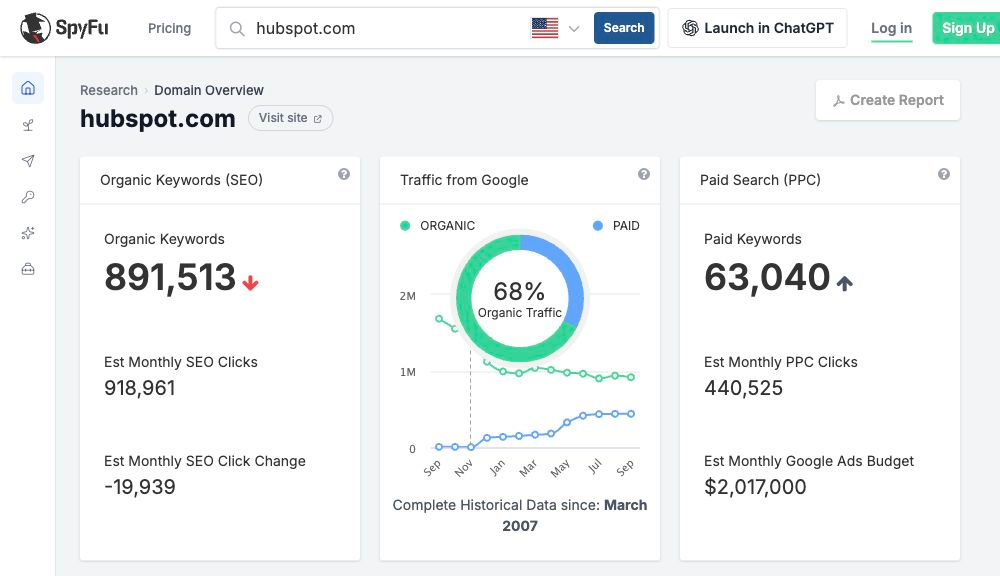1000x576 pixels.
Task: Click the blue Search button
Action: (x=624, y=28)
